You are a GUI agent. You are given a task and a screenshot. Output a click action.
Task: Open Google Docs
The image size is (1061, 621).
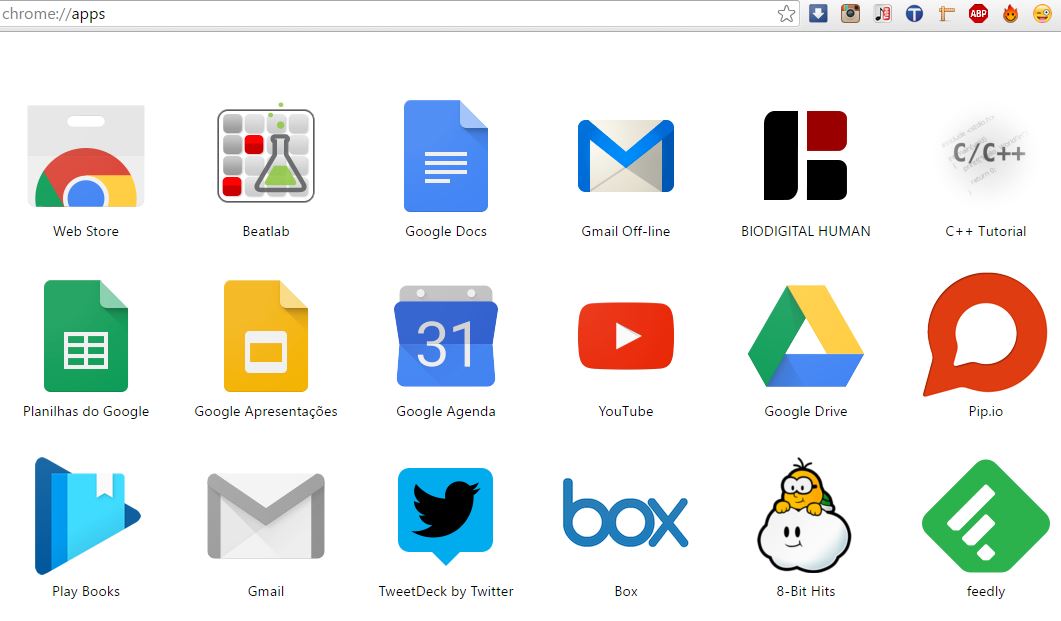446,156
